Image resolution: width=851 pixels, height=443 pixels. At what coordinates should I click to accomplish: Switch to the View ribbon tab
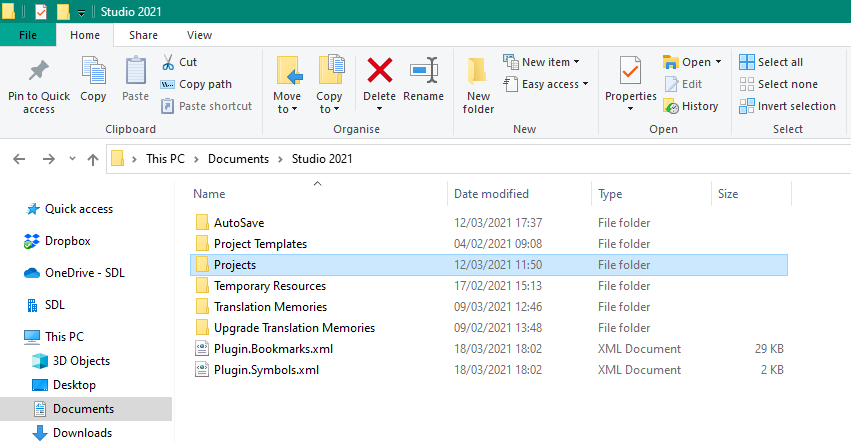(x=199, y=35)
